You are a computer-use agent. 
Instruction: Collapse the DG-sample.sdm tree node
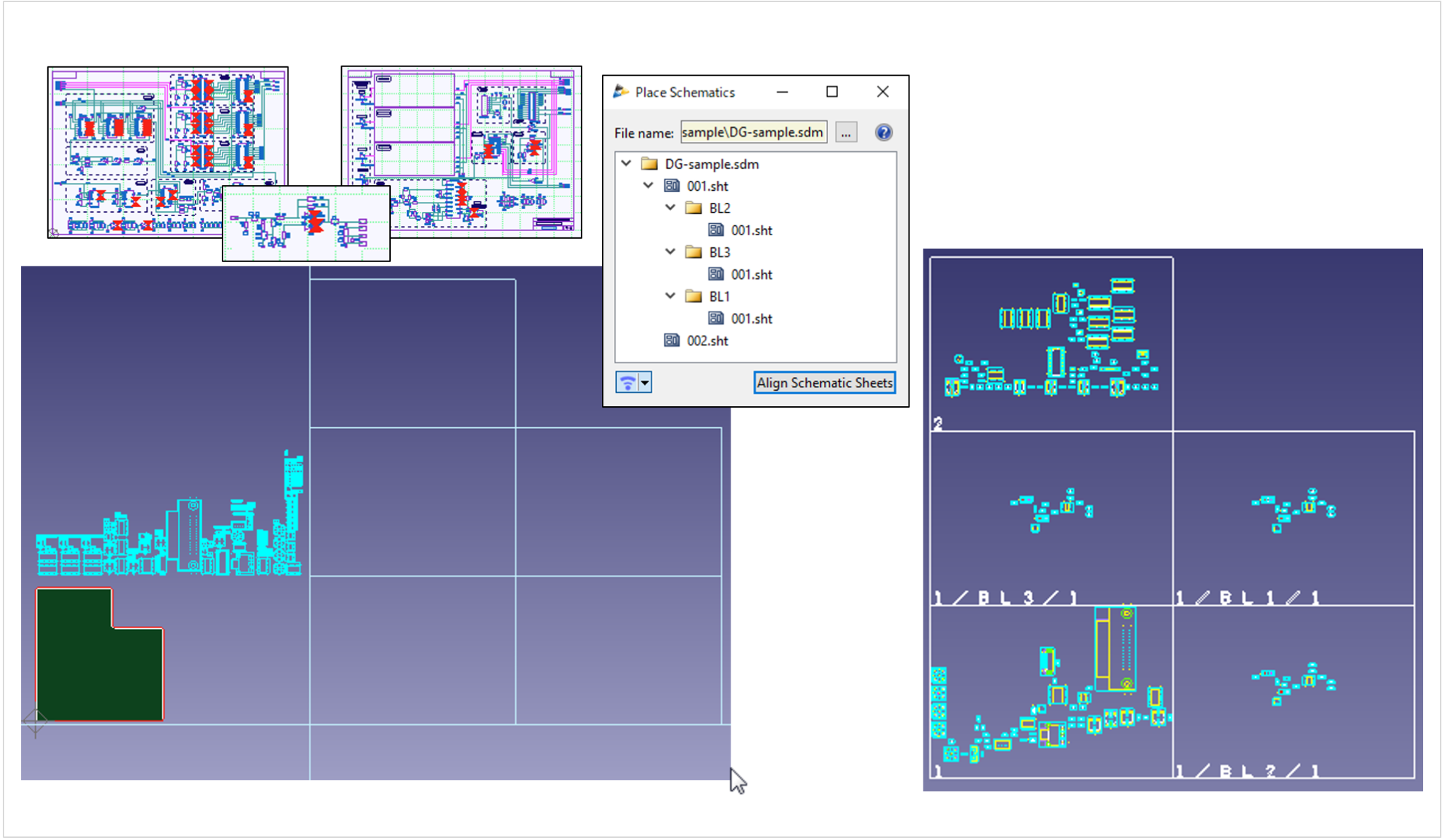coord(626,163)
